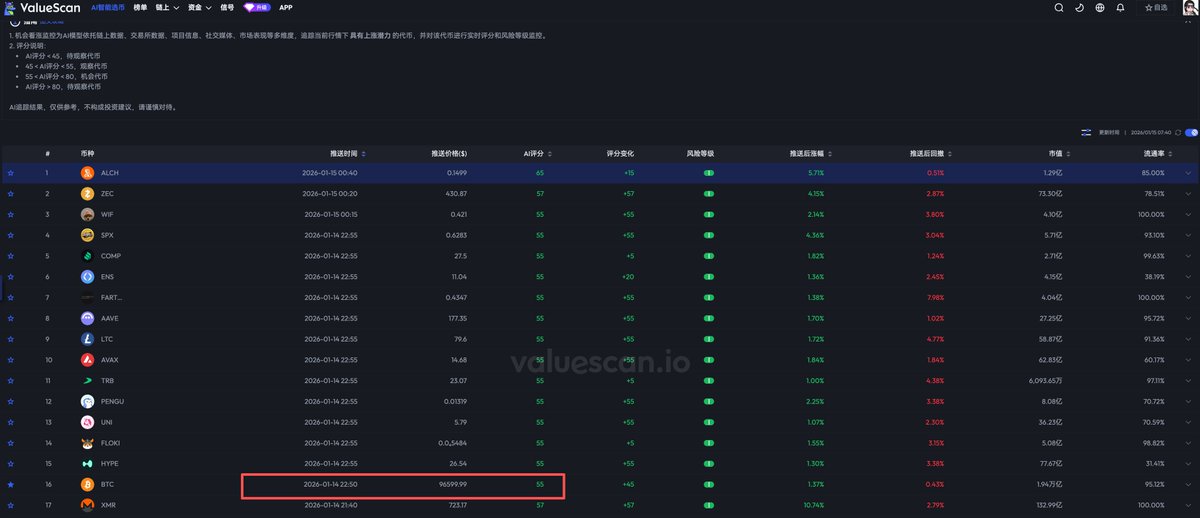Sort by 推送时间 column header
The height and width of the screenshot is (518, 1200).
[x=347, y=153]
